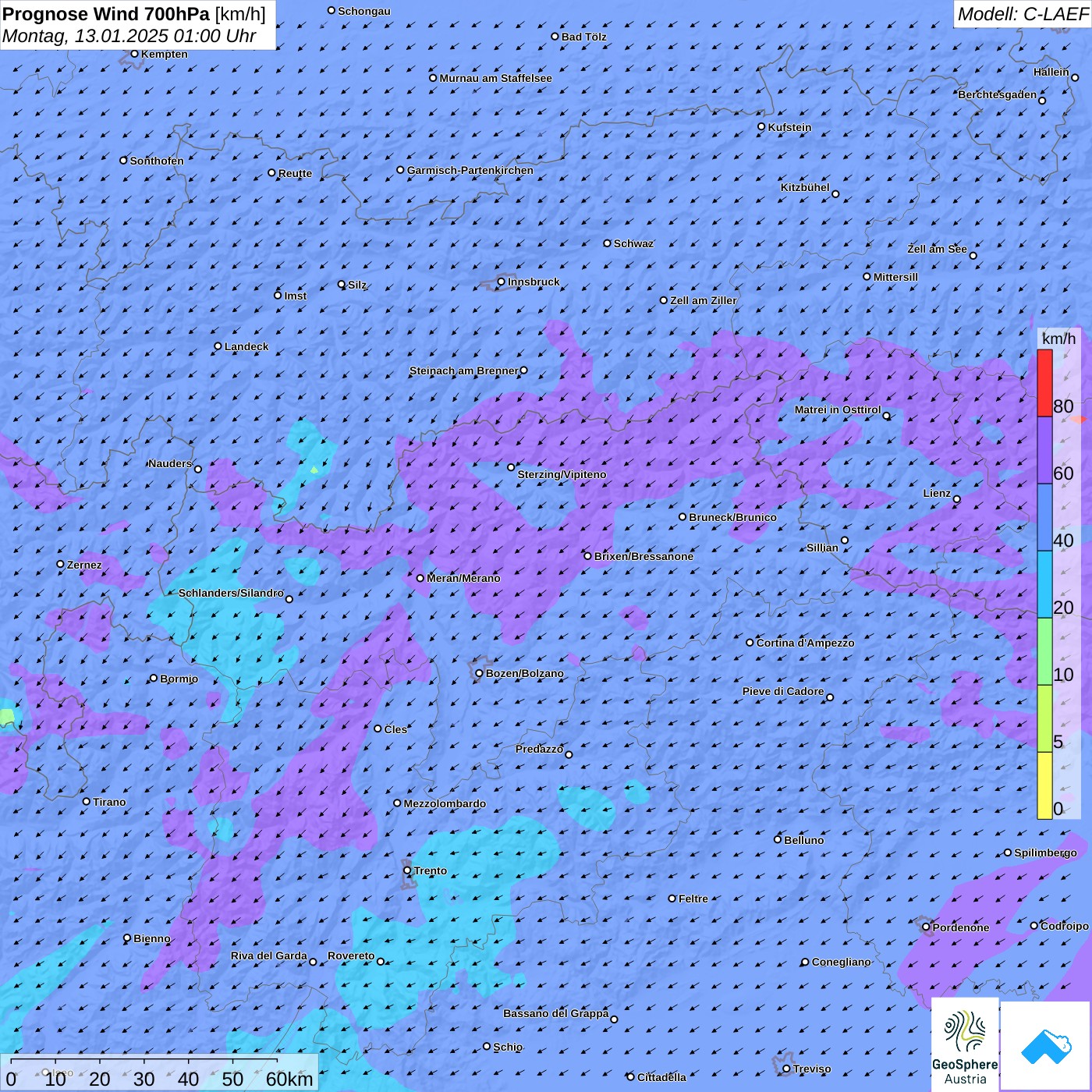
Task: Click the 'Modell: C-LAEF' label
Action: [1022, 14]
